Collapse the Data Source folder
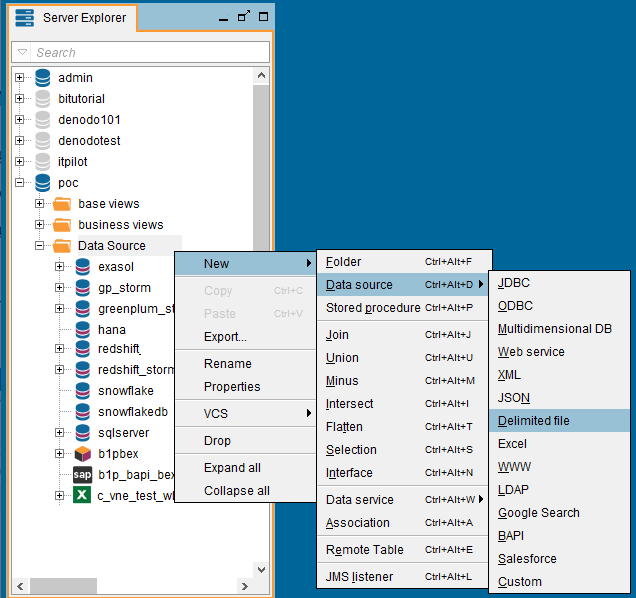The height and width of the screenshot is (598, 636). pyautogui.click(x=39, y=246)
